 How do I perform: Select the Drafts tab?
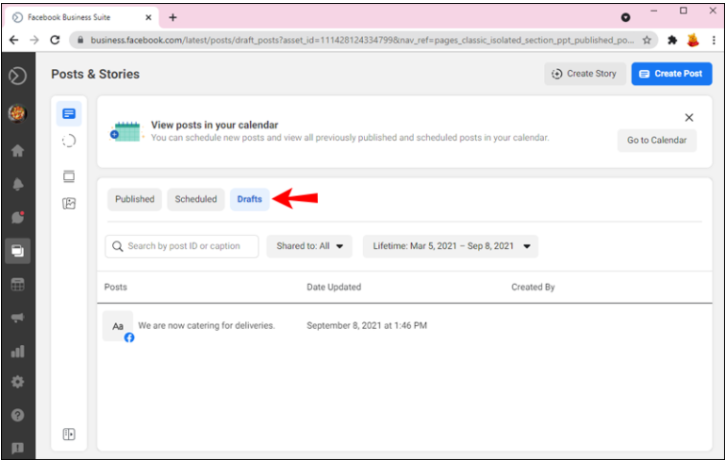click(250, 199)
